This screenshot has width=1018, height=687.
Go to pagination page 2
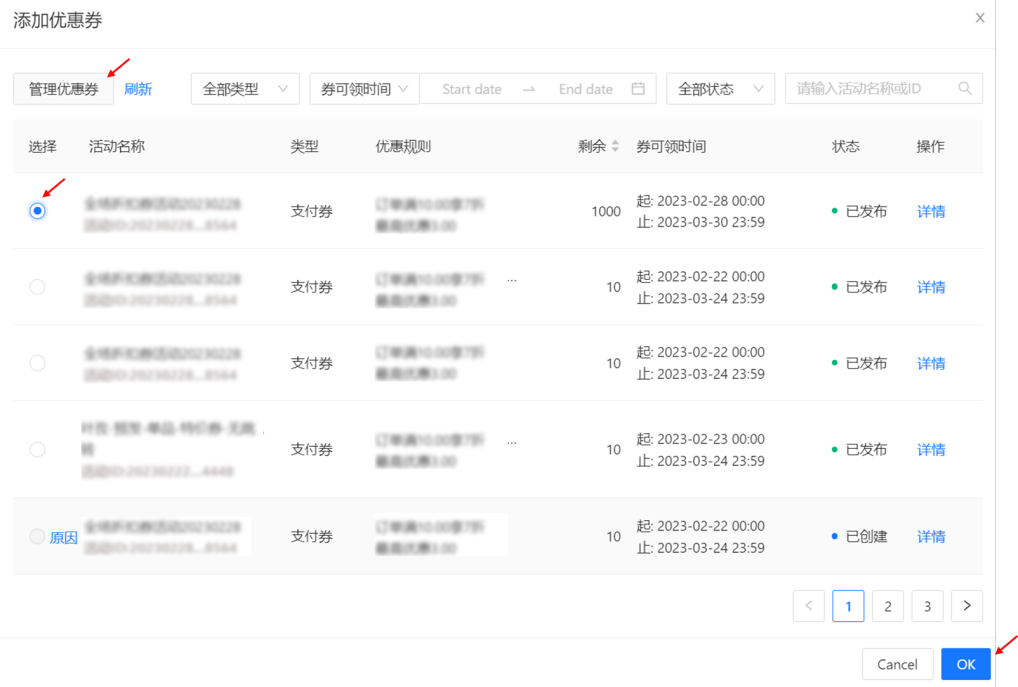(x=888, y=606)
